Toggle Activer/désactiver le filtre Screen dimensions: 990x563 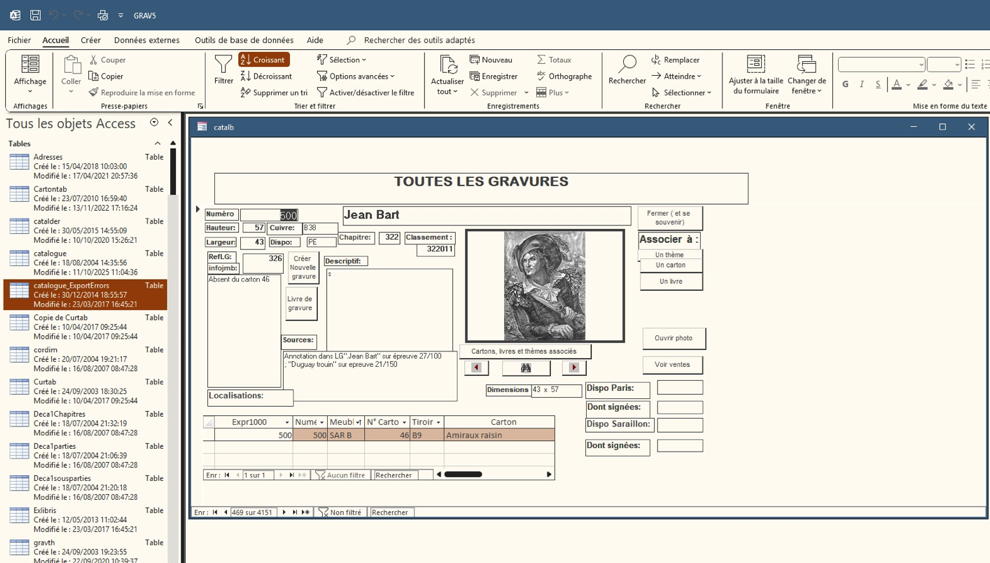click(366, 93)
